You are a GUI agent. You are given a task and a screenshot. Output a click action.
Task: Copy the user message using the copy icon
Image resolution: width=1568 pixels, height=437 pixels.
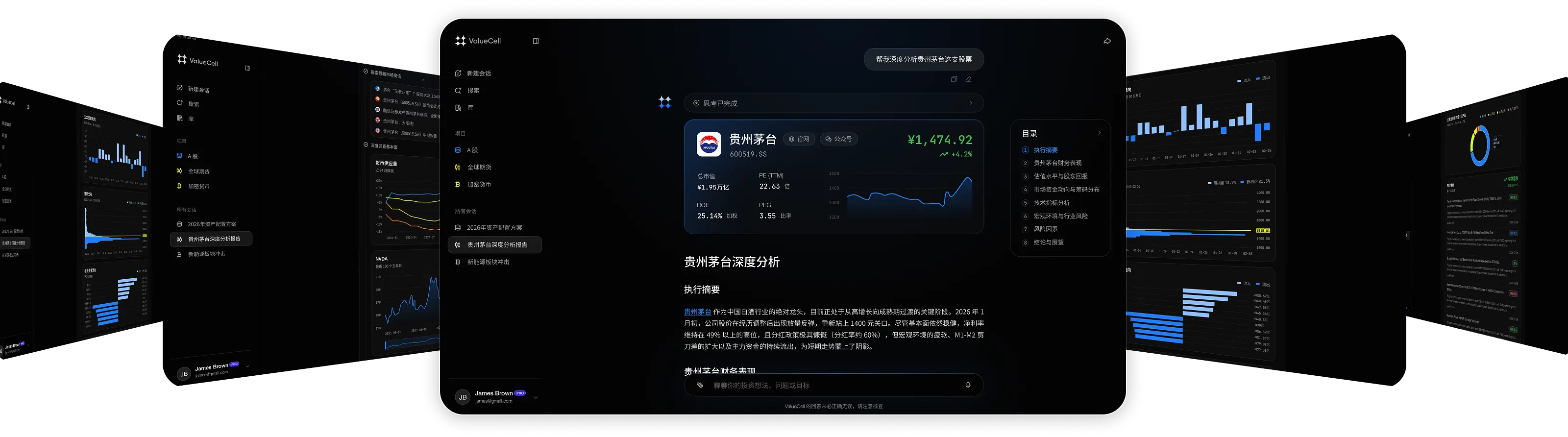click(954, 79)
